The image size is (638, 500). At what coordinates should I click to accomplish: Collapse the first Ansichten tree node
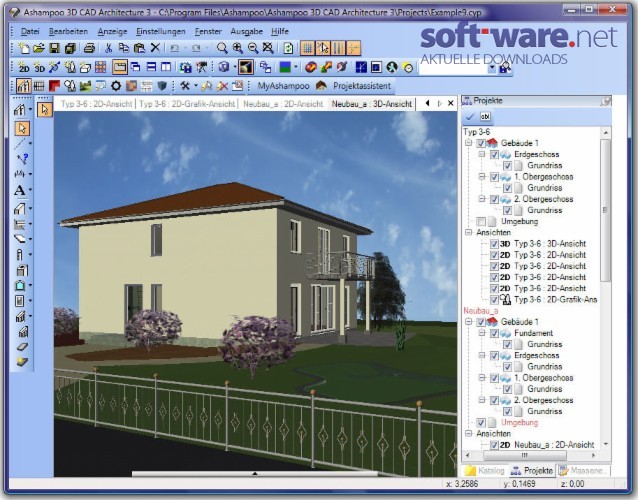(469, 233)
